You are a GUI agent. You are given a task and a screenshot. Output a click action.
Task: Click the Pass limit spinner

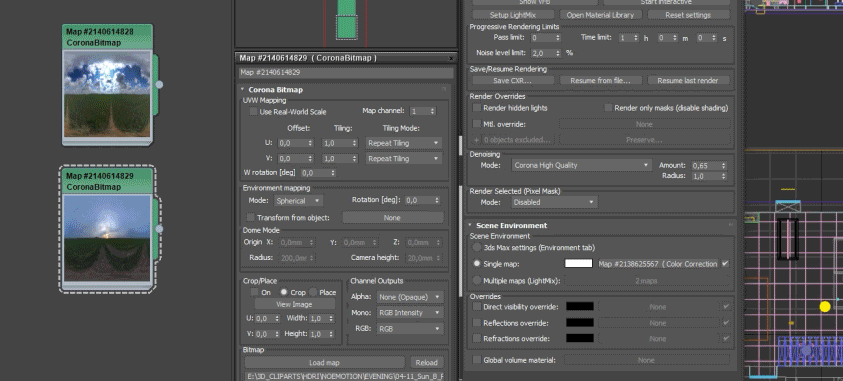point(557,38)
